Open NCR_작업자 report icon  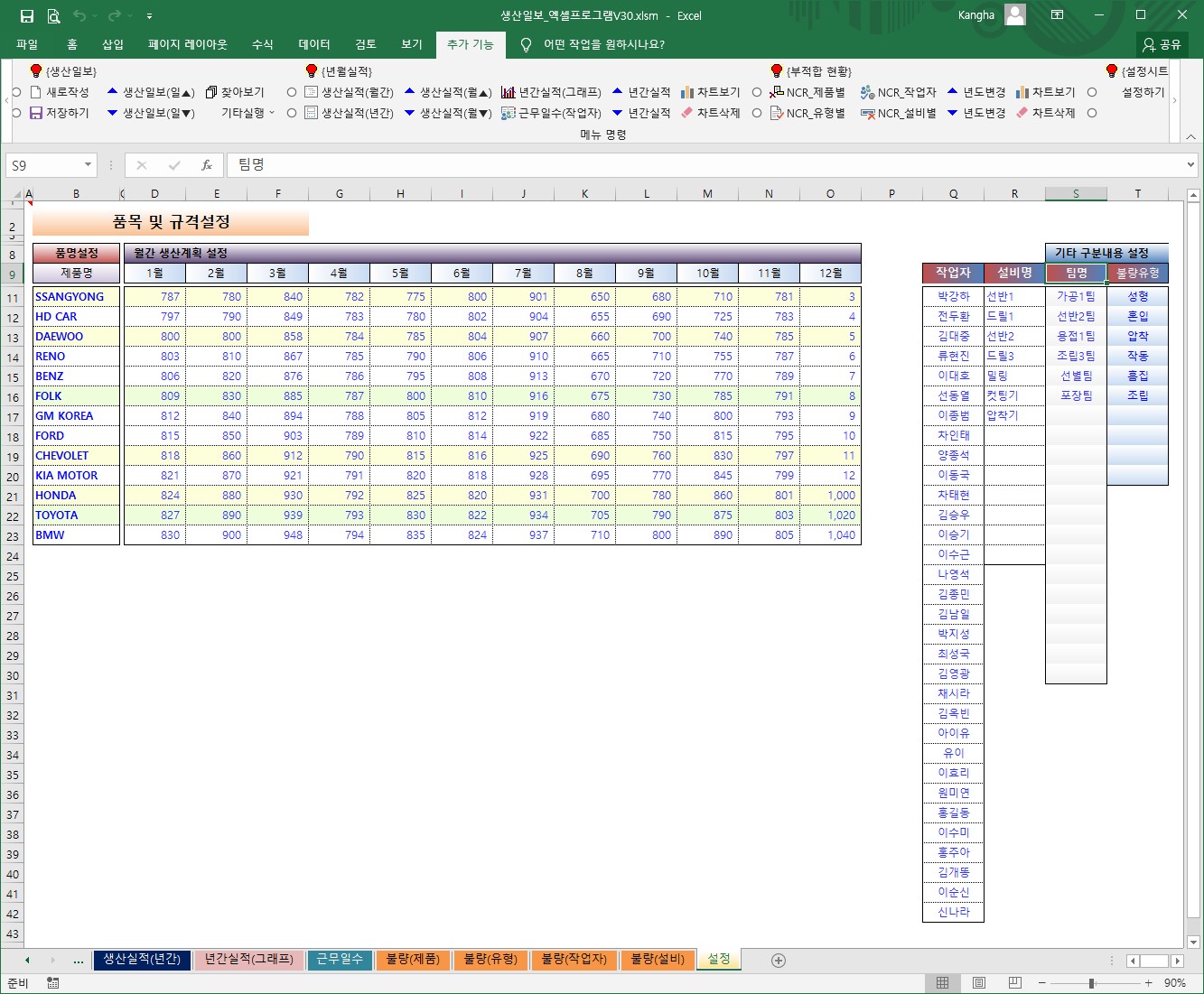click(x=867, y=92)
